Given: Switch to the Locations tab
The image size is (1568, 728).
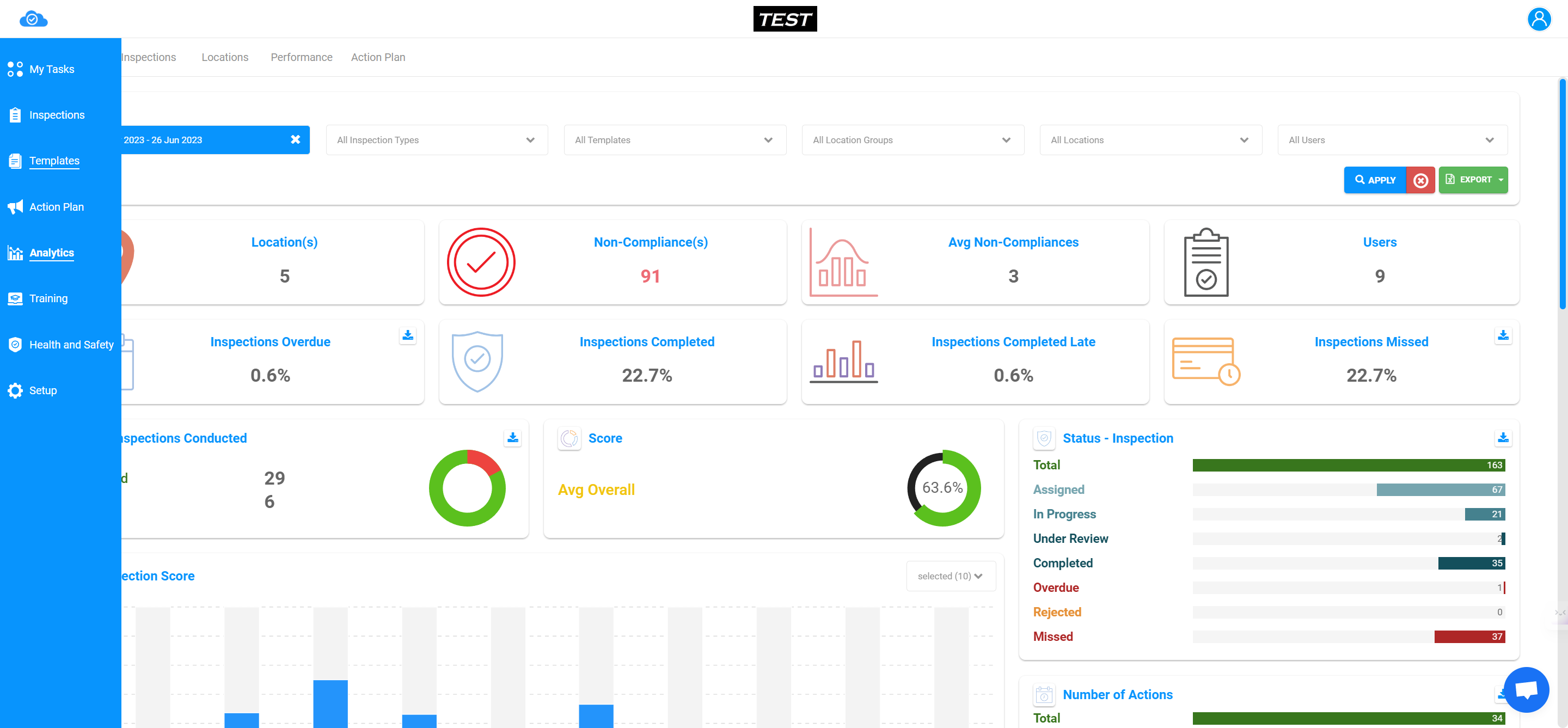Looking at the screenshot, I should point(225,57).
